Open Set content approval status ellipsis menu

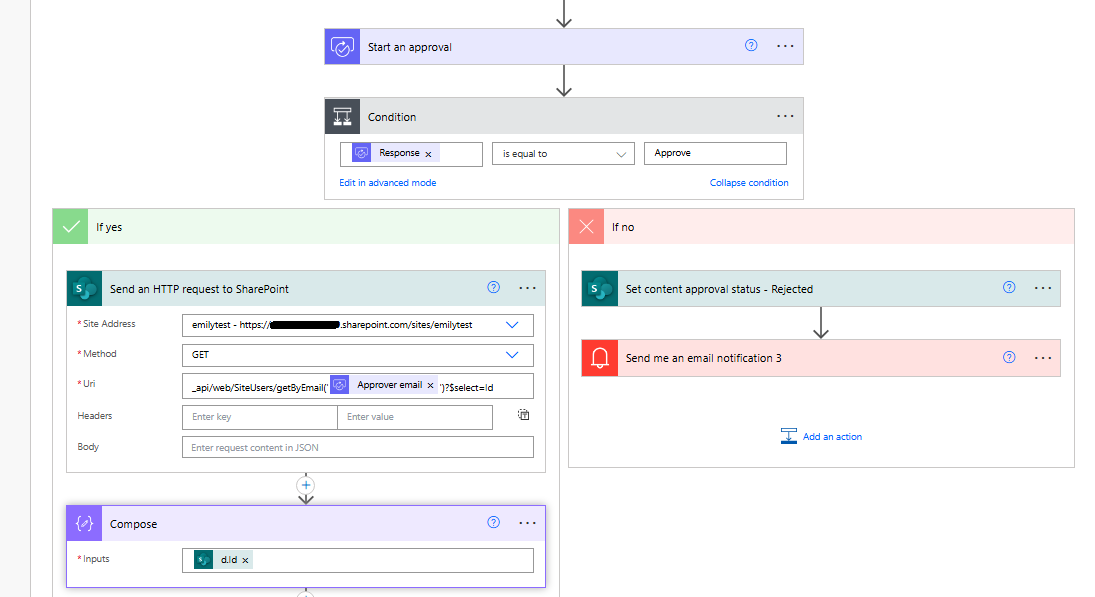point(1043,288)
